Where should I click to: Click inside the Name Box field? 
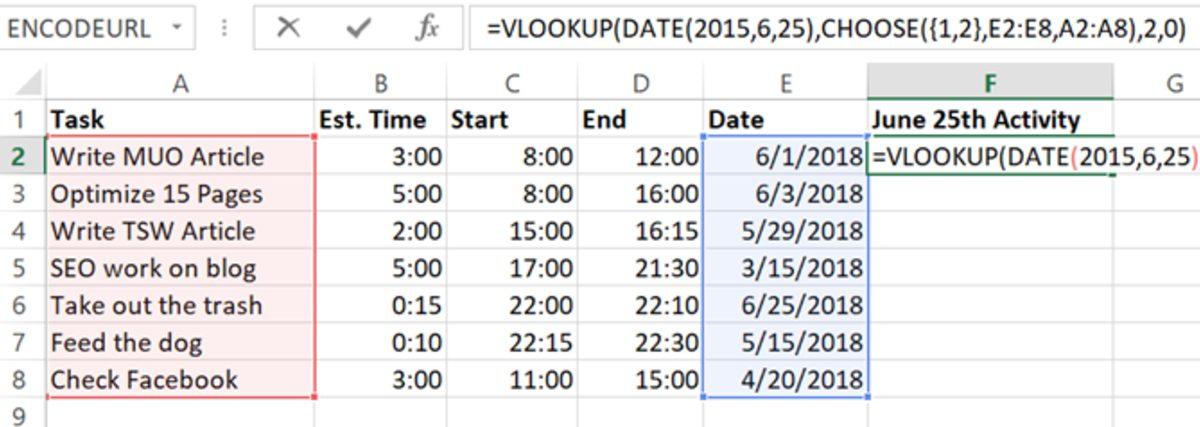click(80, 29)
